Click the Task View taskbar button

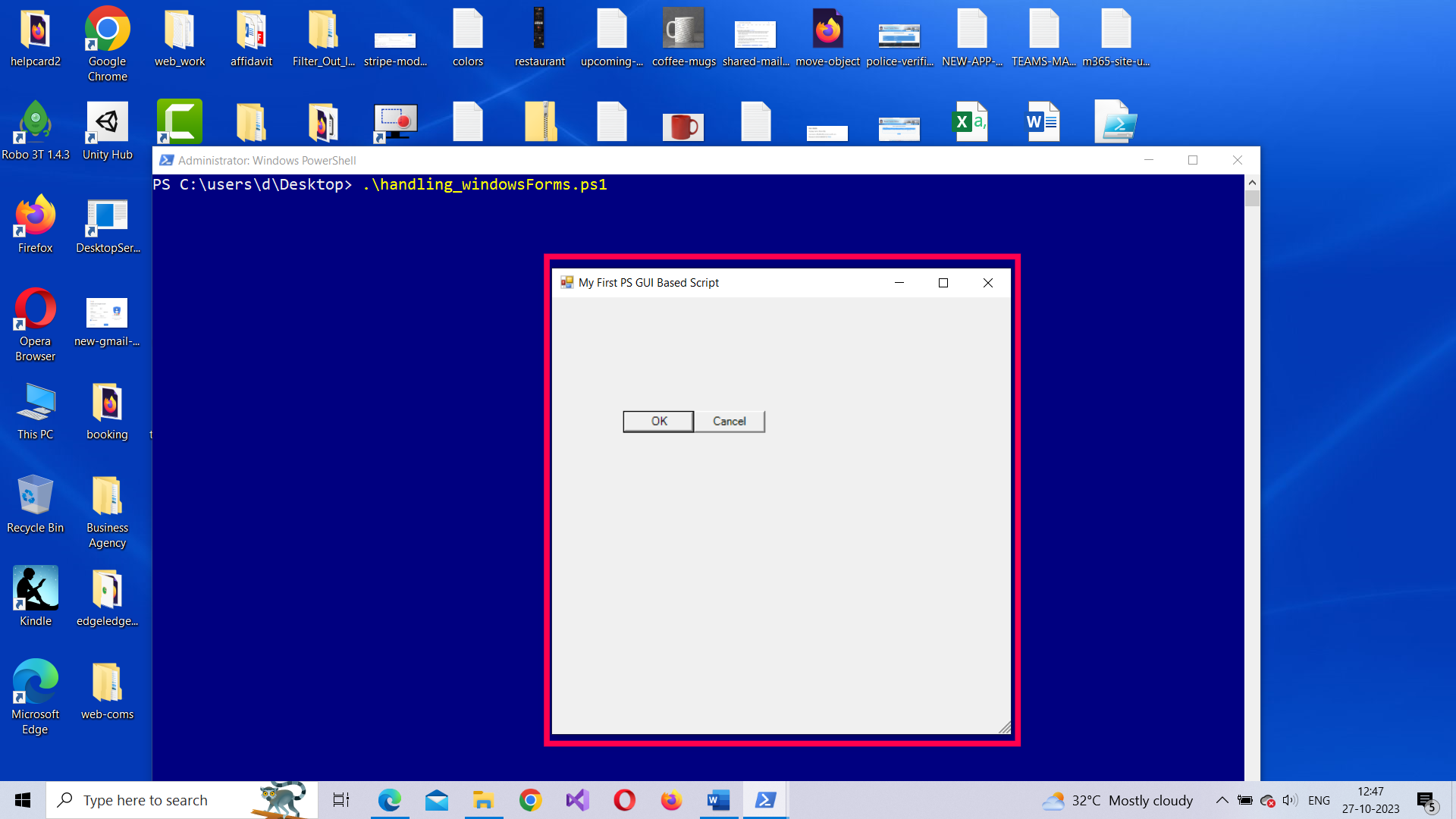[341, 800]
